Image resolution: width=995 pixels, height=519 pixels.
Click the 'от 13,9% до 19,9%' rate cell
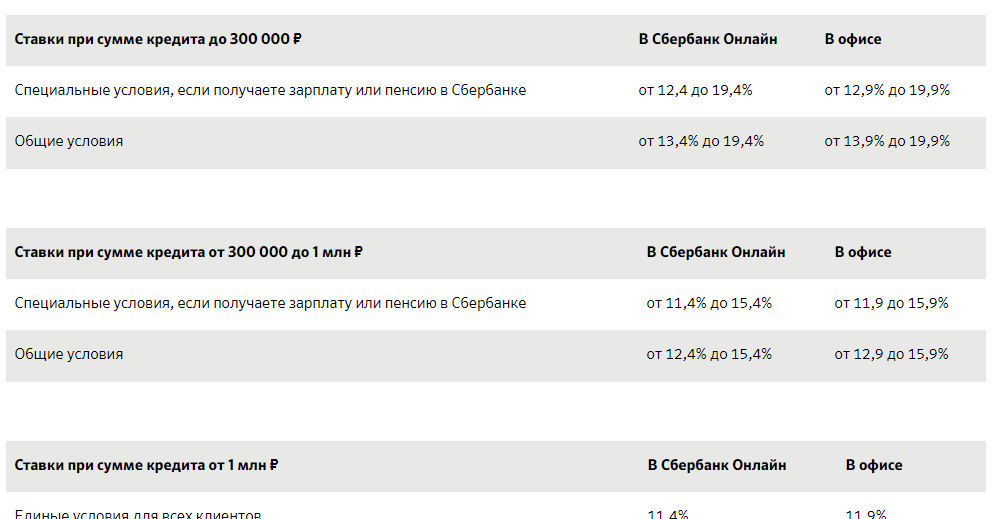tap(887, 141)
